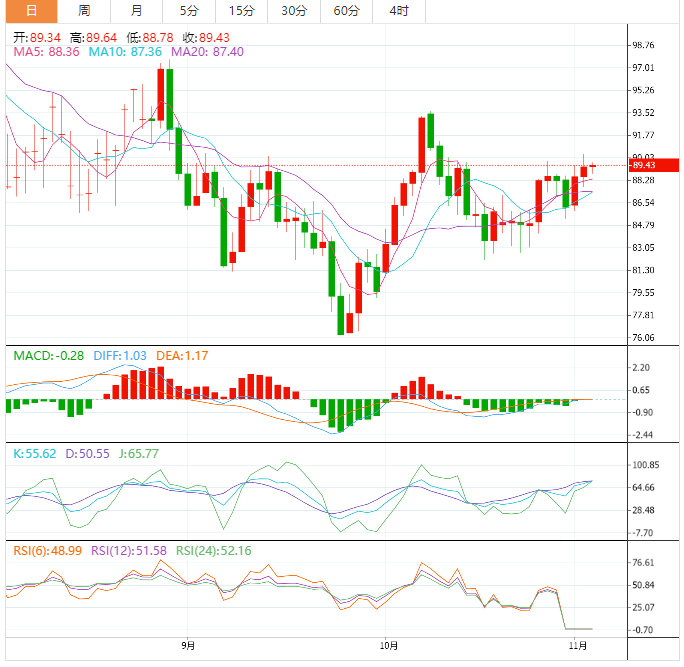Viewport: 684px width, 667px height.
Task: Switch to the 4时 interval tab
Action: tap(397, 11)
